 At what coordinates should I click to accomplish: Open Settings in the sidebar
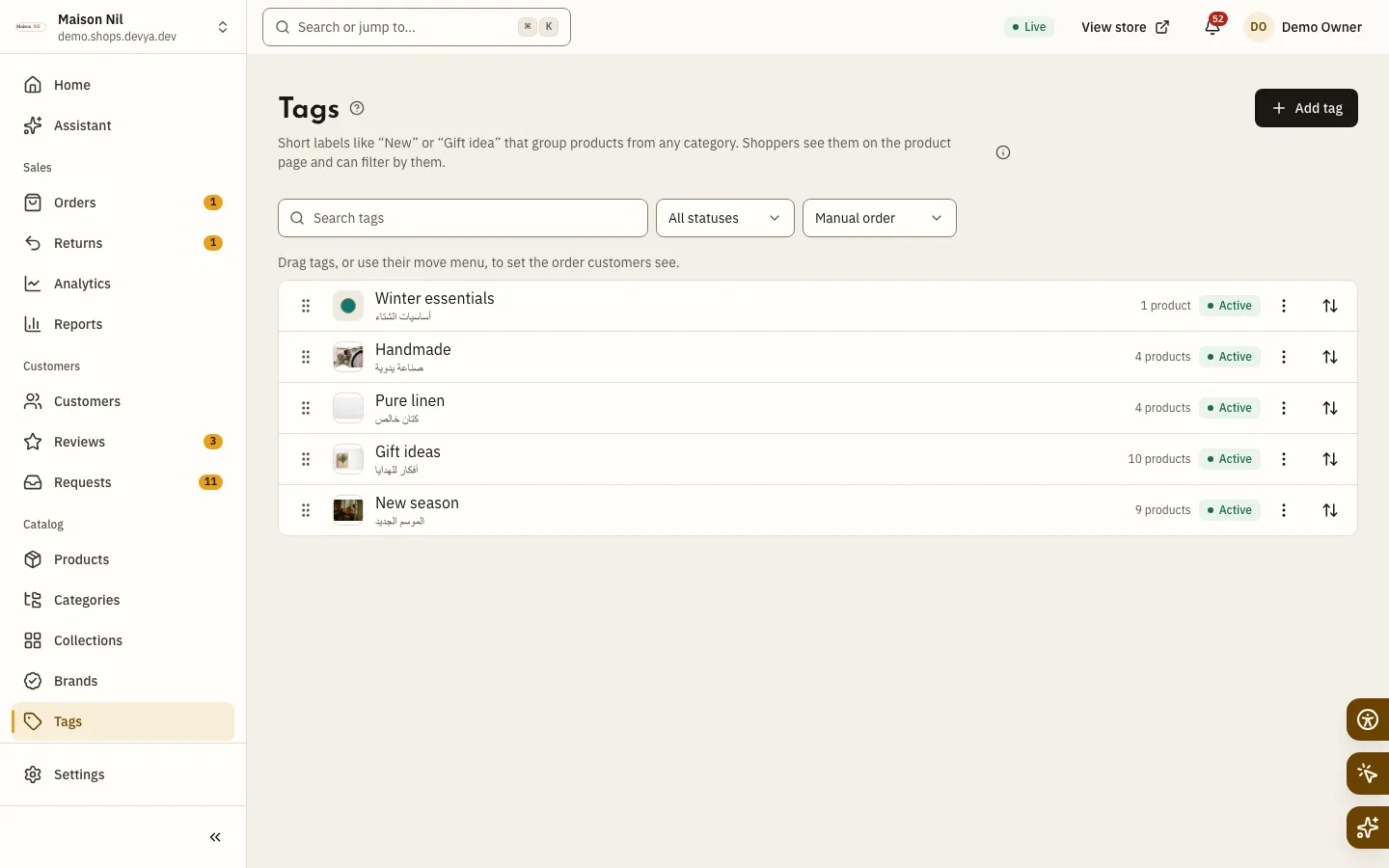click(x=123, y=774)
